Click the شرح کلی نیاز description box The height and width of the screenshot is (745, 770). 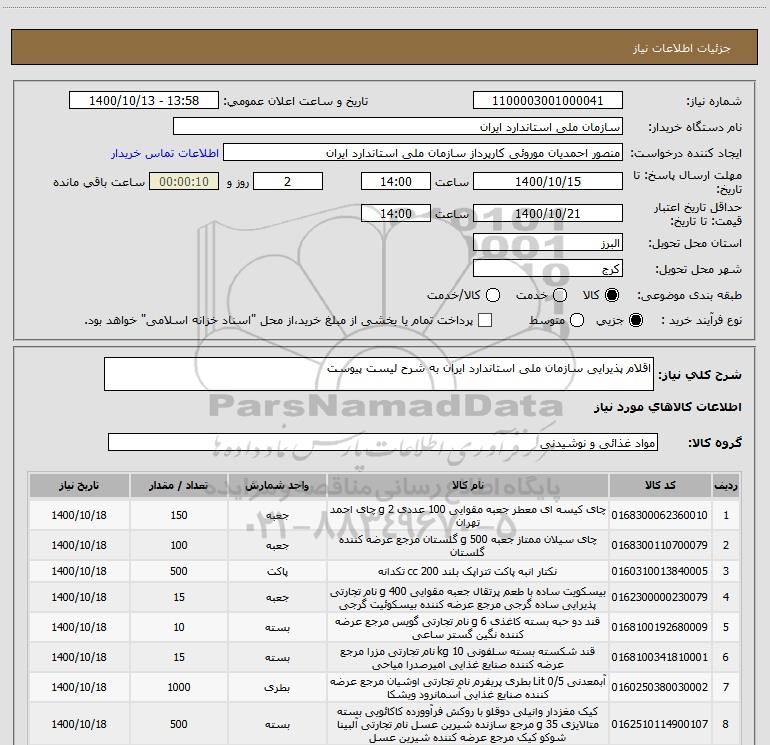click(x=379, y=374)
